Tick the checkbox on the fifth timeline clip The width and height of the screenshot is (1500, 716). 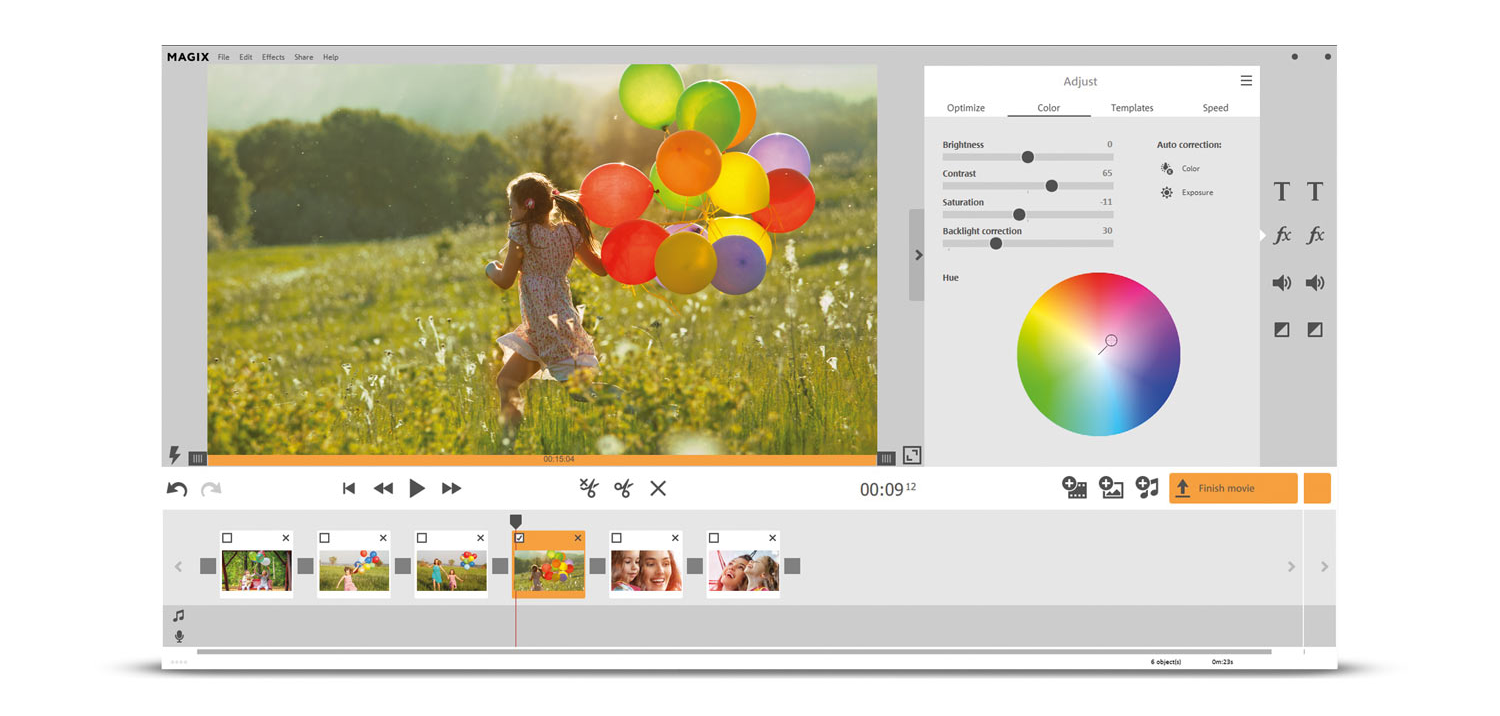[x=616, y=538]
